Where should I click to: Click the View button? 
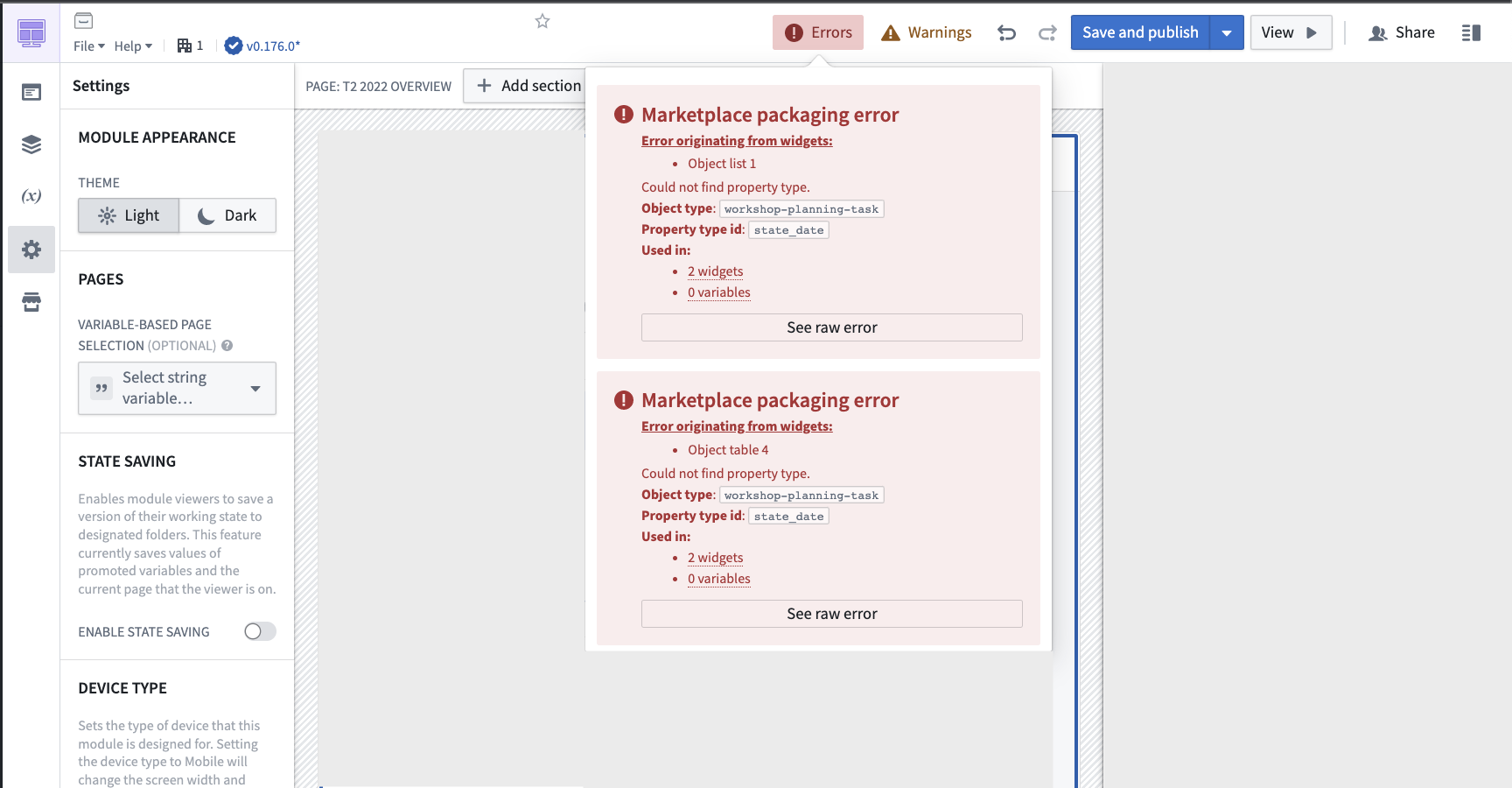click(1291, 32)
